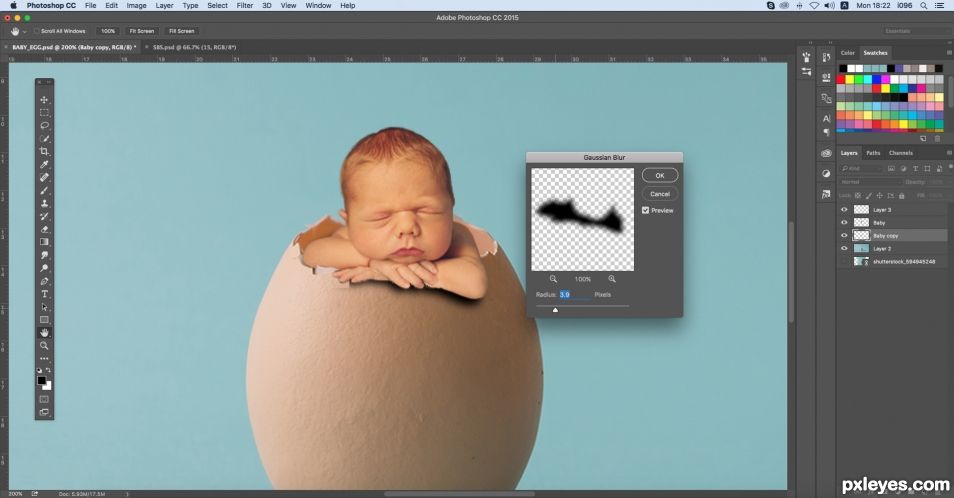The image size is (954, 498).
Task: Toggle Preview checkbox in Gaussian Blur
Action: [646, 210]
